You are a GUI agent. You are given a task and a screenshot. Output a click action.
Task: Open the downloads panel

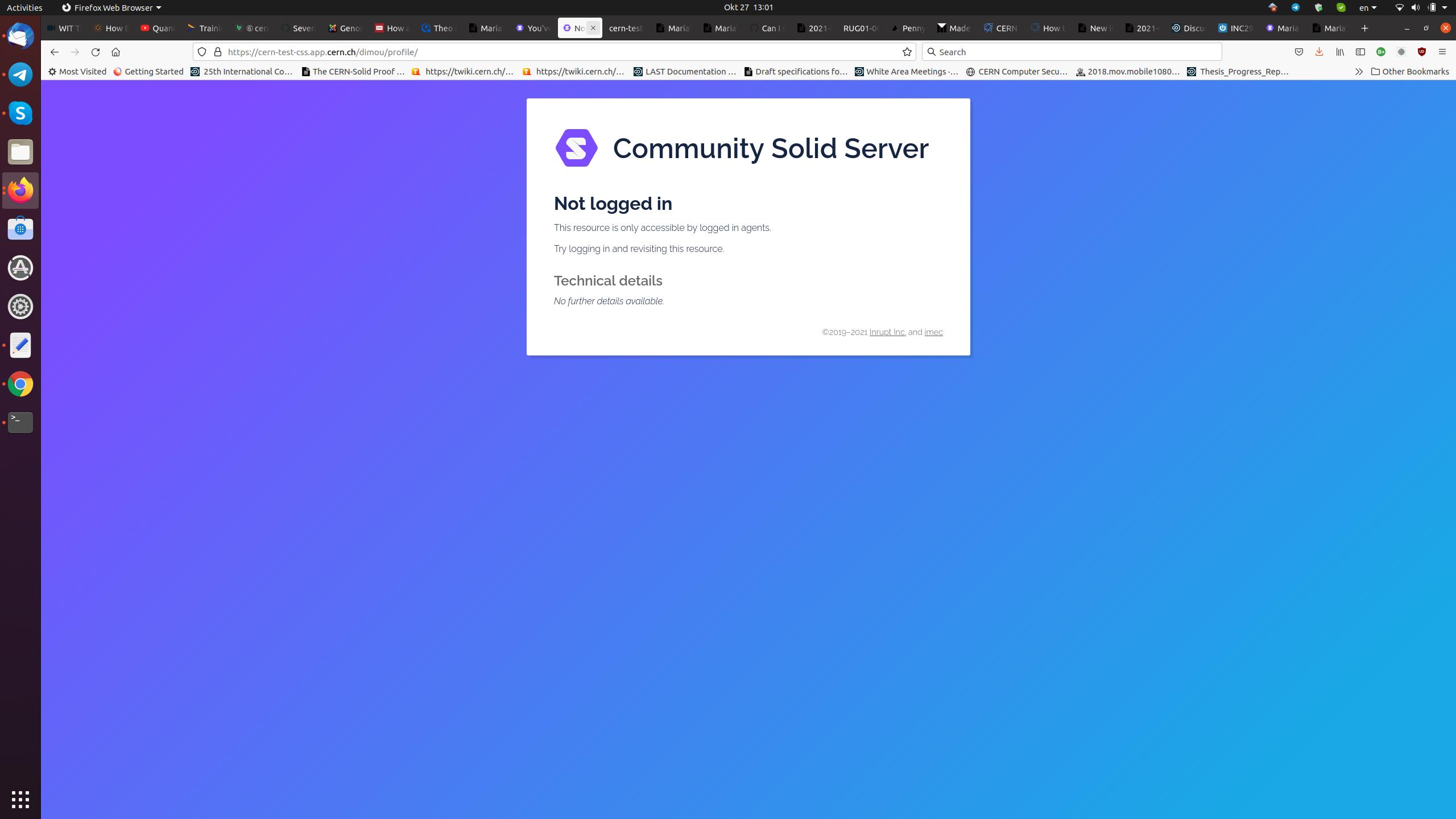click(1319, 52)
